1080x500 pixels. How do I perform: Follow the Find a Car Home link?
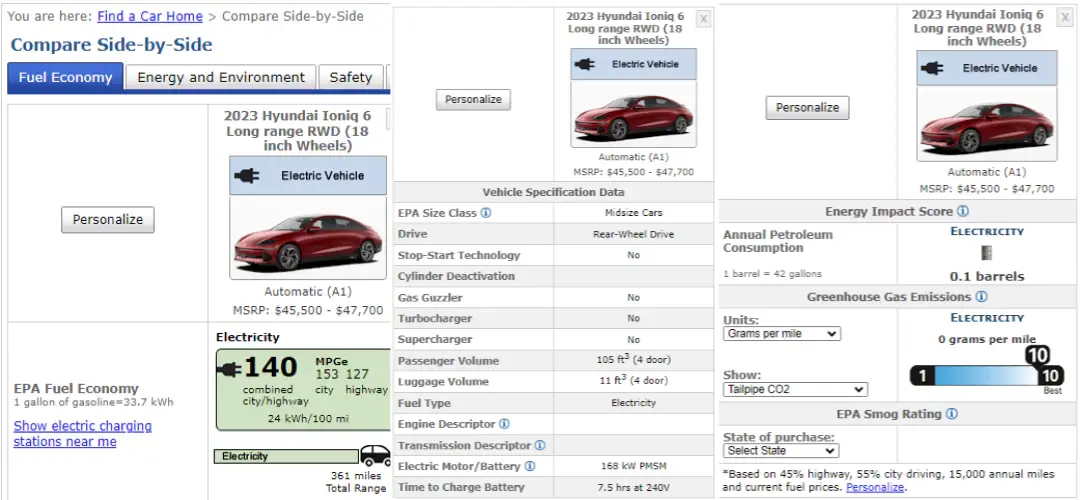click(x=149, y=16)
